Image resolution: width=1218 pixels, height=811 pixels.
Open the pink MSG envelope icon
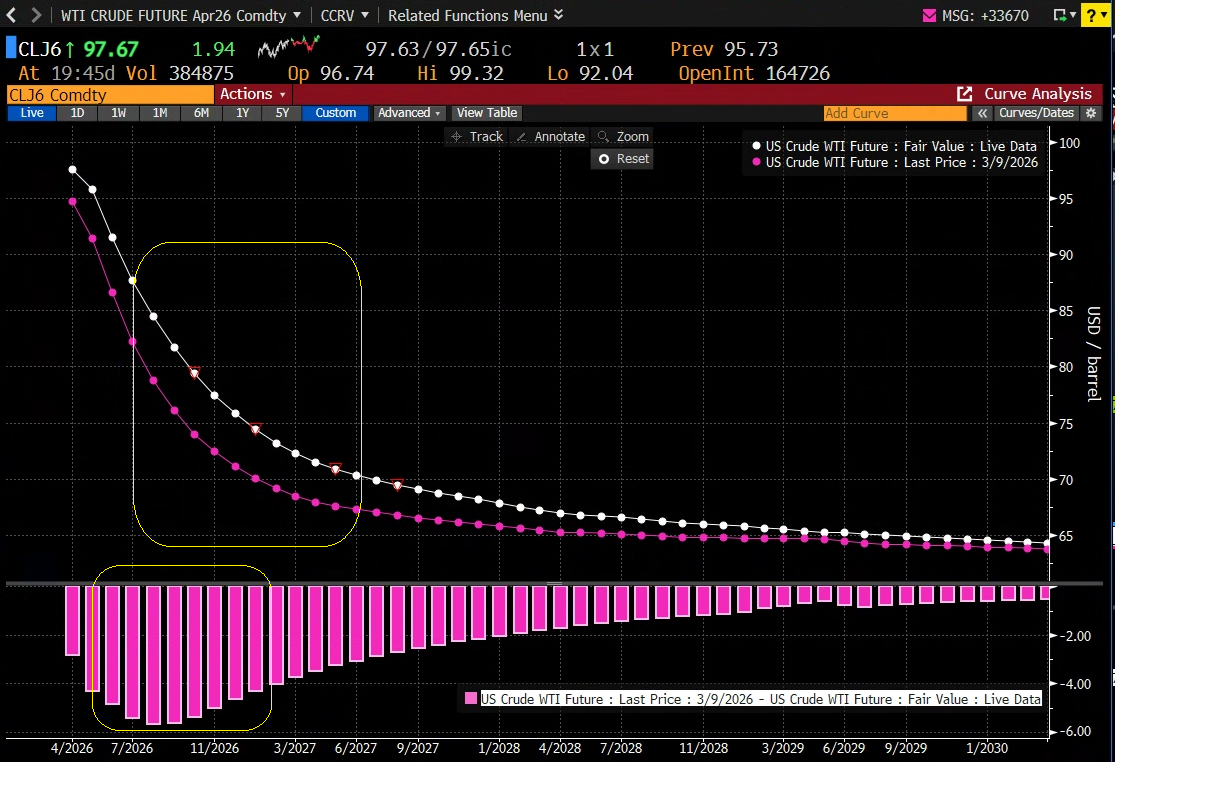pos(927,15)
